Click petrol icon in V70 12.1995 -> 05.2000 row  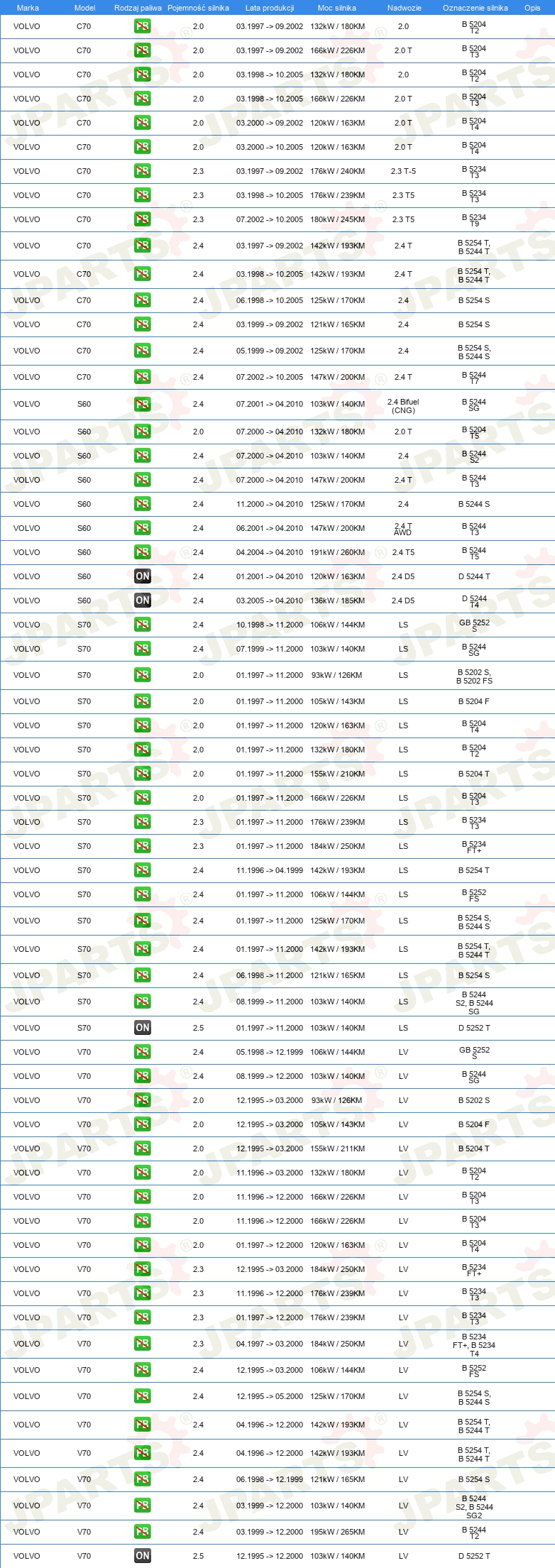(142, 1396)
